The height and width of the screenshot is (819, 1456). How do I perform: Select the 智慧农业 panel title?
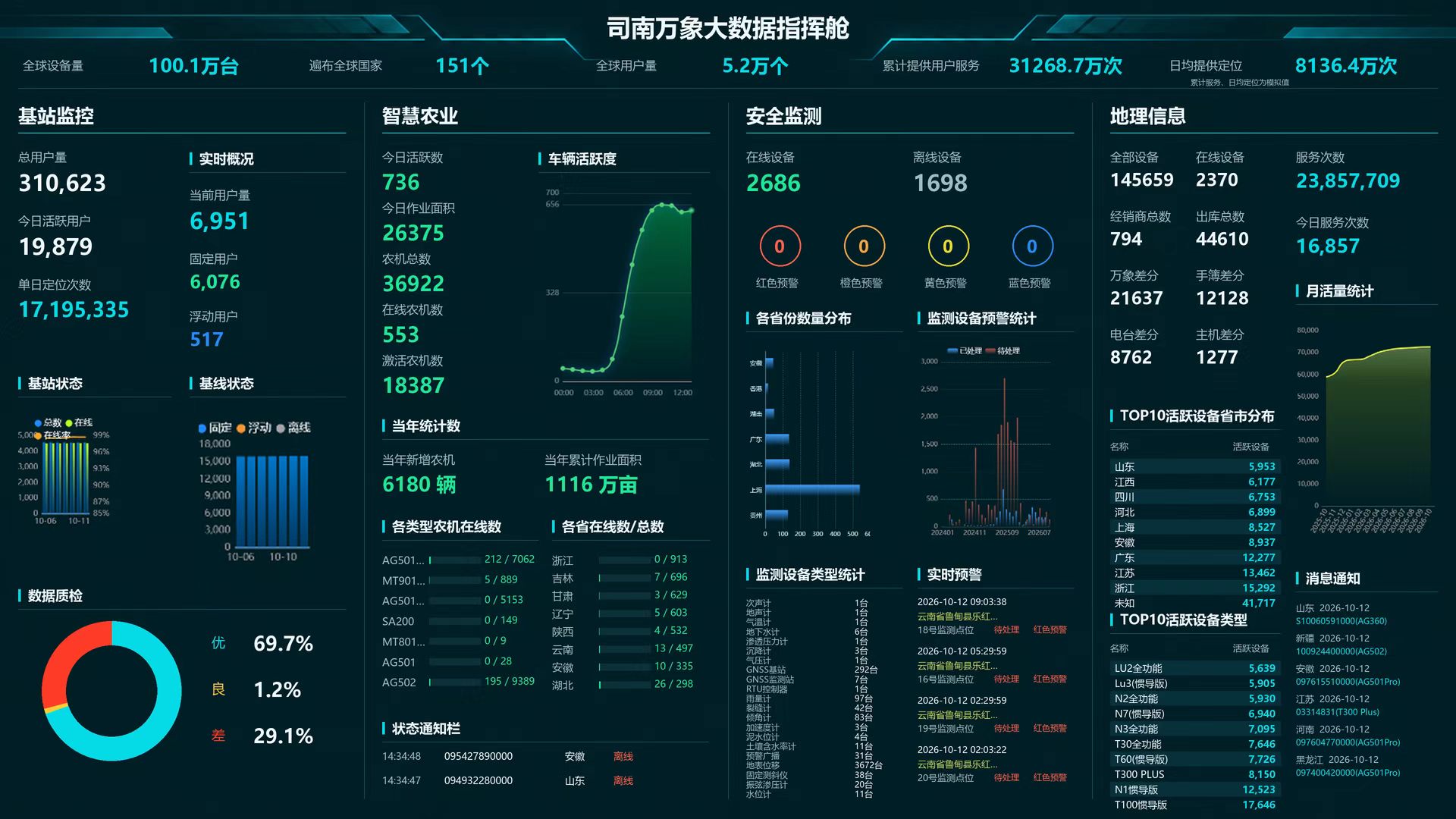tap(420, 116)
